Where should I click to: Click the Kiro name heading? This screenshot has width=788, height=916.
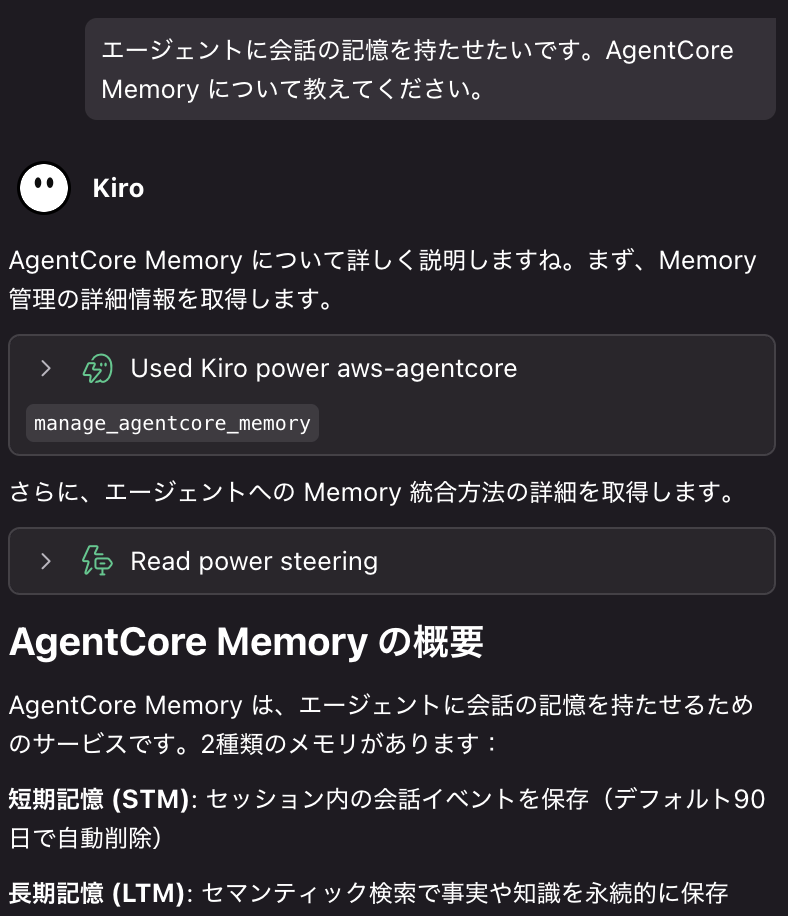pyautogui.click(x=118, y=187)
